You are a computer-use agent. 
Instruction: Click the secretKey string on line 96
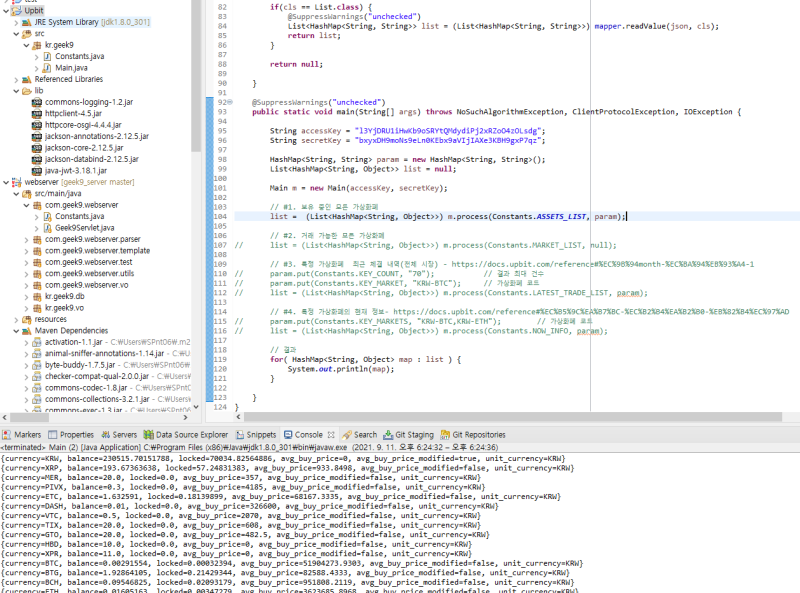pyautogui.click(x=450, y=140)
